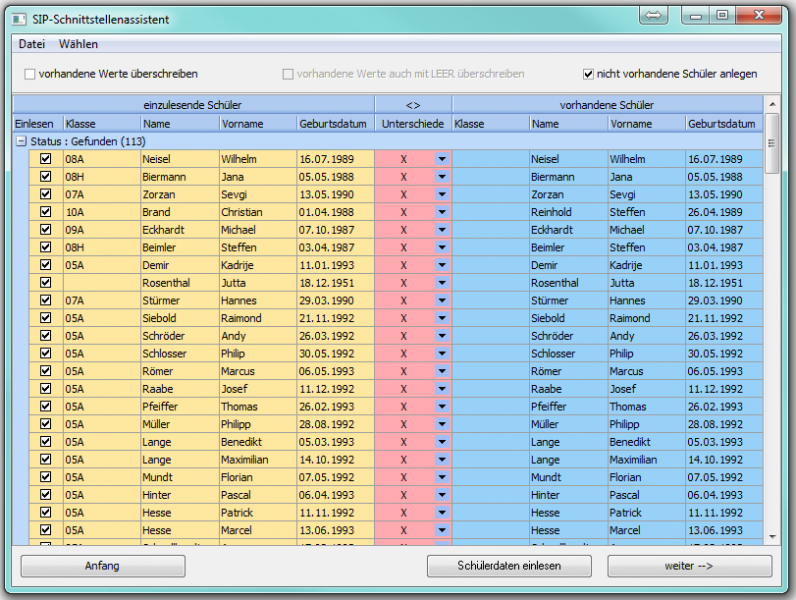
Task: Open Unterschiede dropdown for Schlosser row
Action: [442, 353]
